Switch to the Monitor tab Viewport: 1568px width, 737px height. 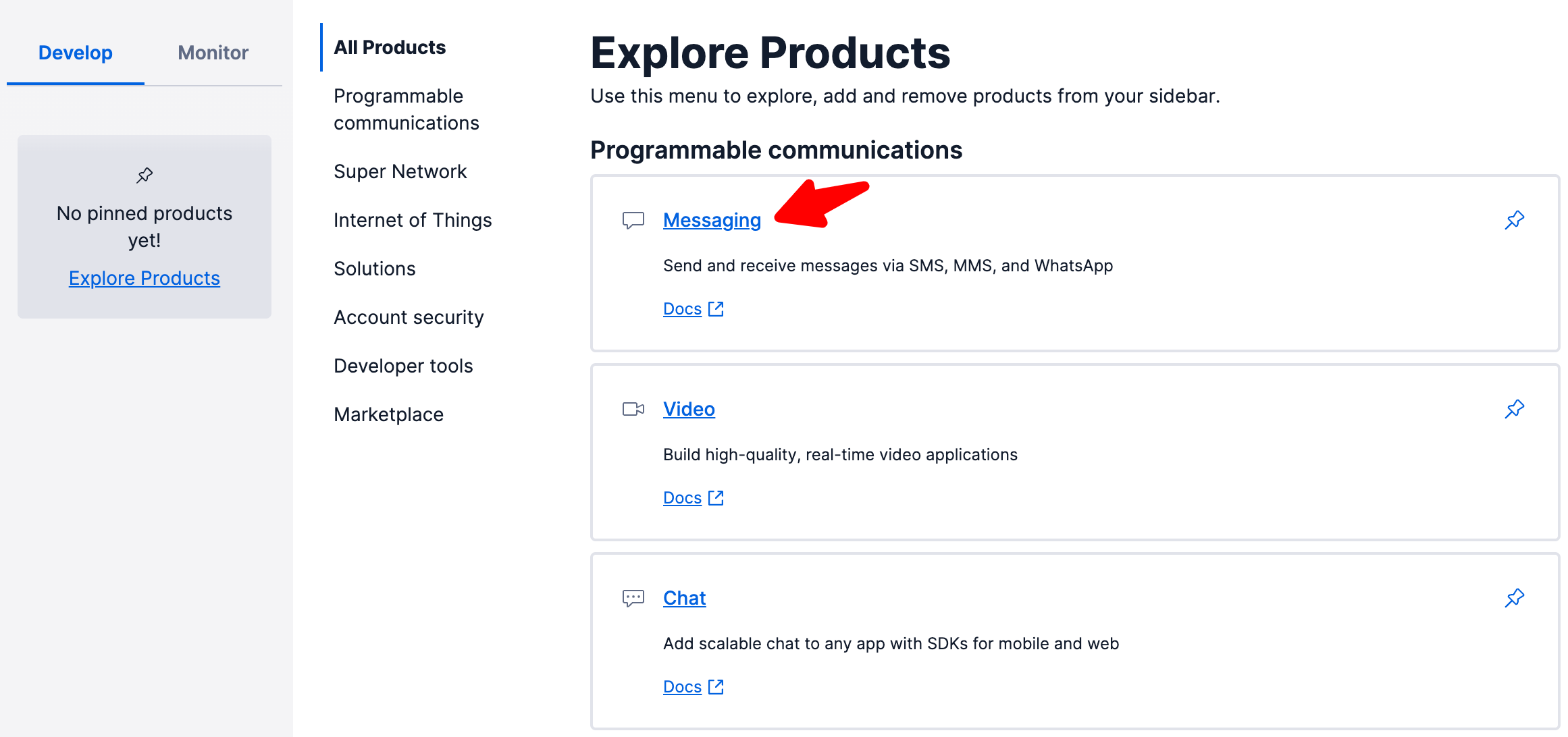[213, 53]
